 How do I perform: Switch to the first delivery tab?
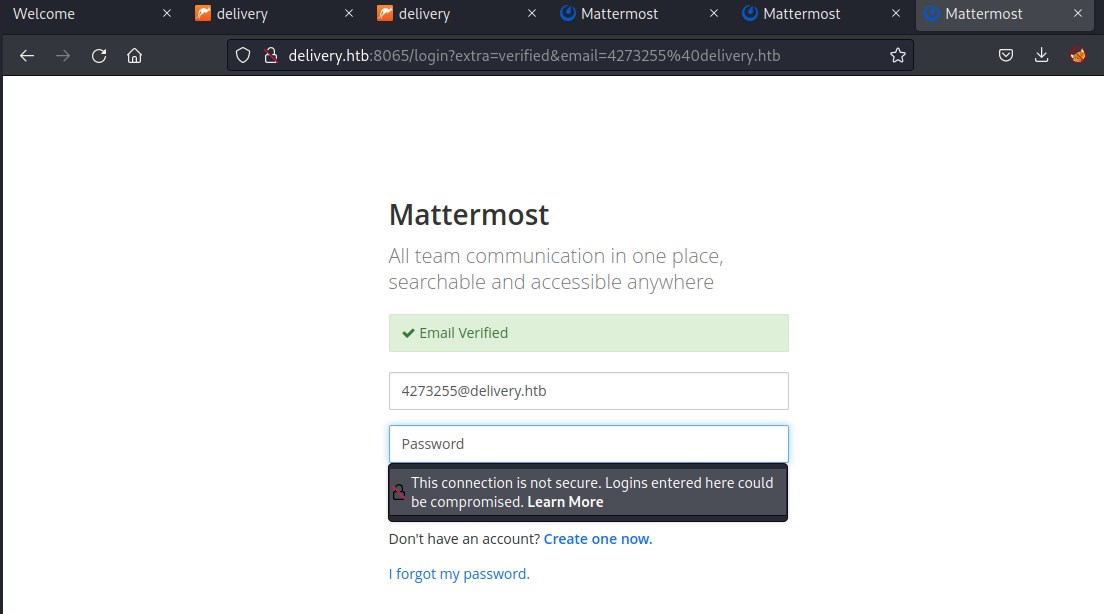(x=260, y=14)
